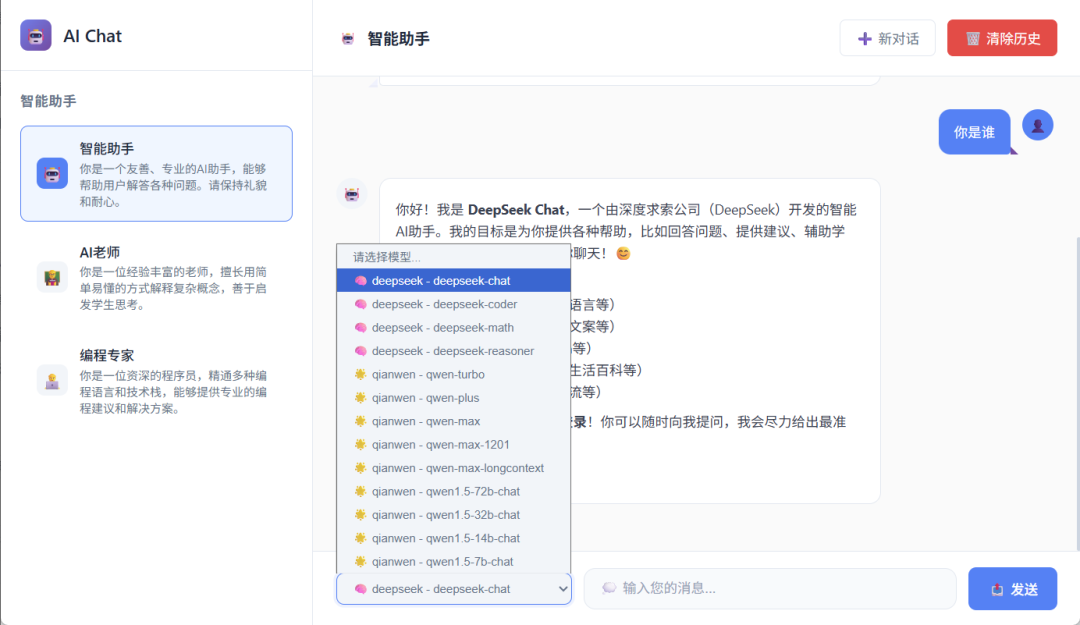
Task: Select the 编程专家 assistant card
Action: 156,380
